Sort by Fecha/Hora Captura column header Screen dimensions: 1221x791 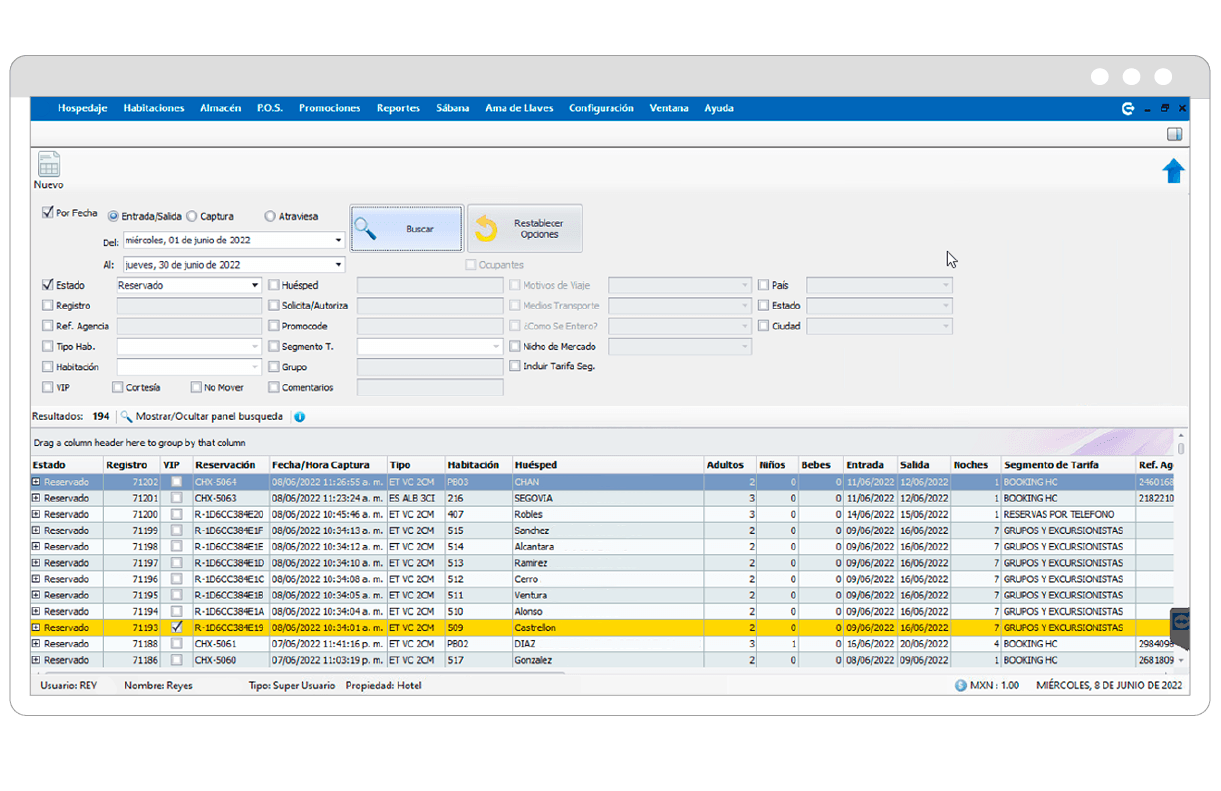click(327, 465)
